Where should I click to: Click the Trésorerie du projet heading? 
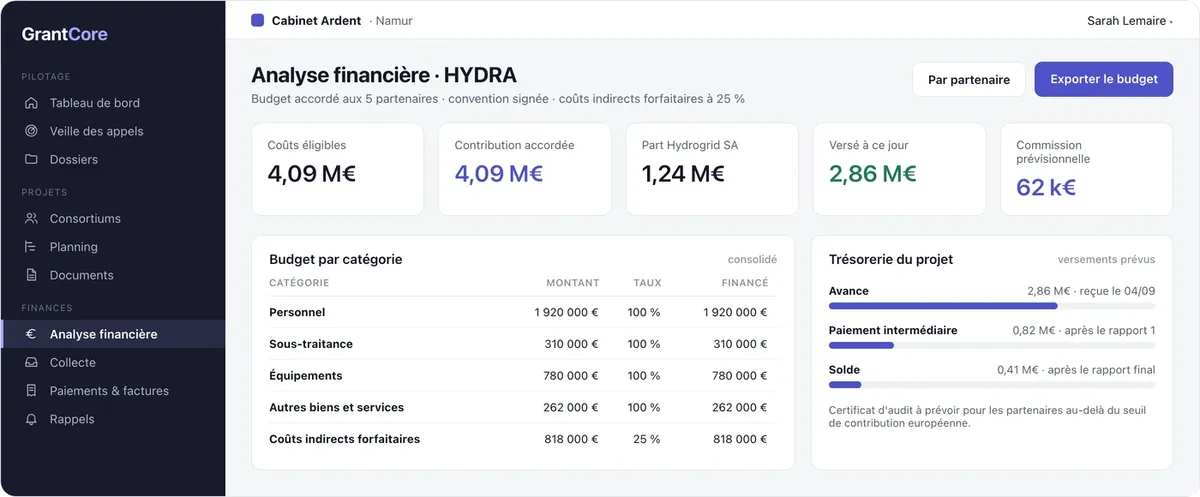tap(891, 259)
